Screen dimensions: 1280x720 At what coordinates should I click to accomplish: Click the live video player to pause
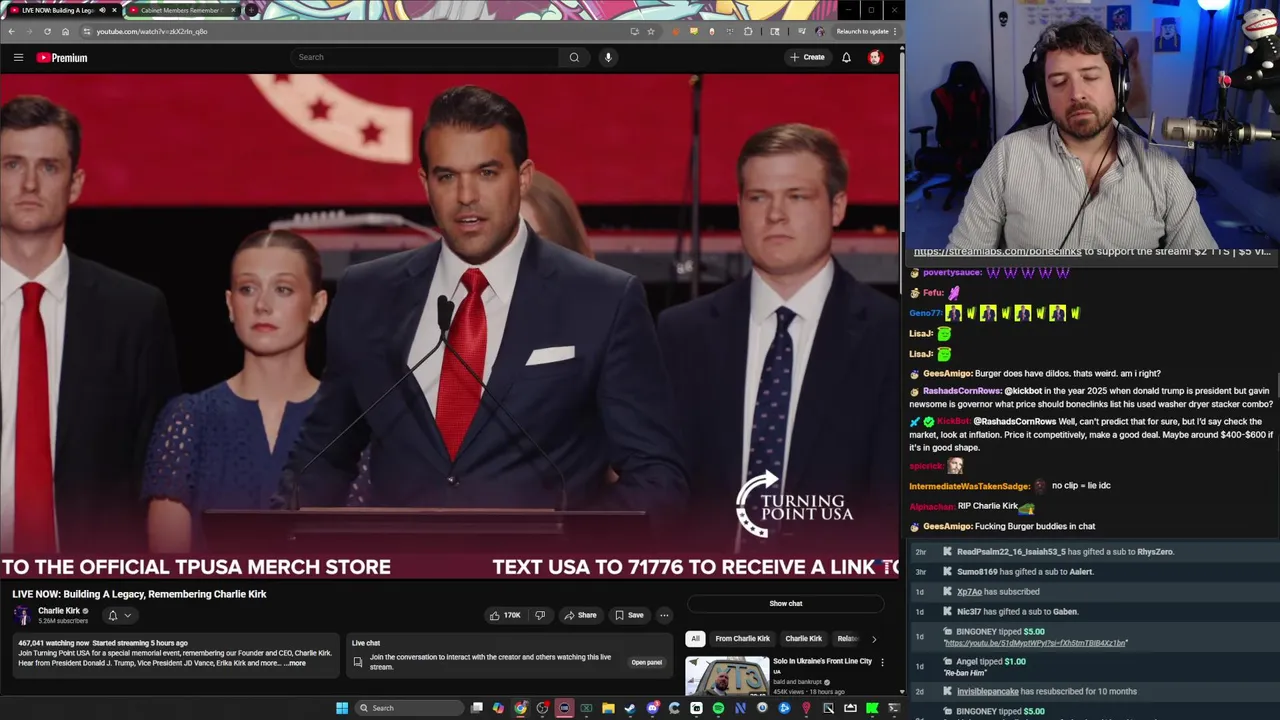[x=450, y=325]
